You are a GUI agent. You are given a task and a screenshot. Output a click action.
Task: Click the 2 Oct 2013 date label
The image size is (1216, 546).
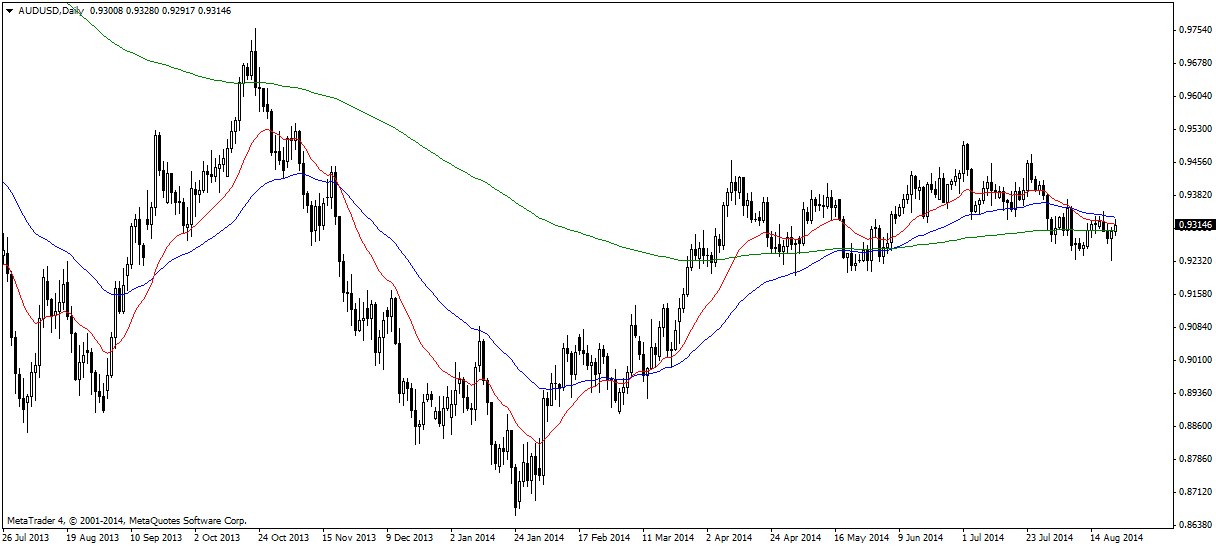pyautogui.click(x=216, y=537)
